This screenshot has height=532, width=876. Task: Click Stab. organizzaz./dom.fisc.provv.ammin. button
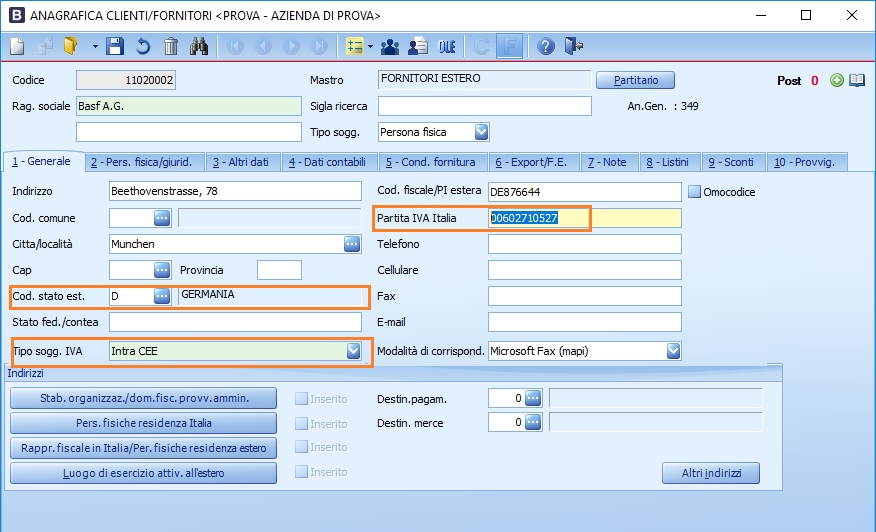pos(144,398)
